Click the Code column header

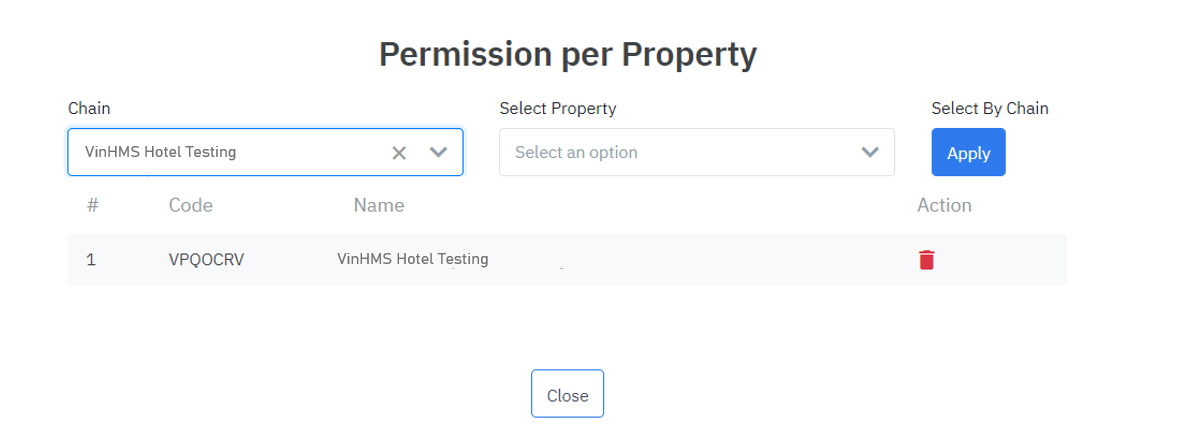[x=190, y=205]
